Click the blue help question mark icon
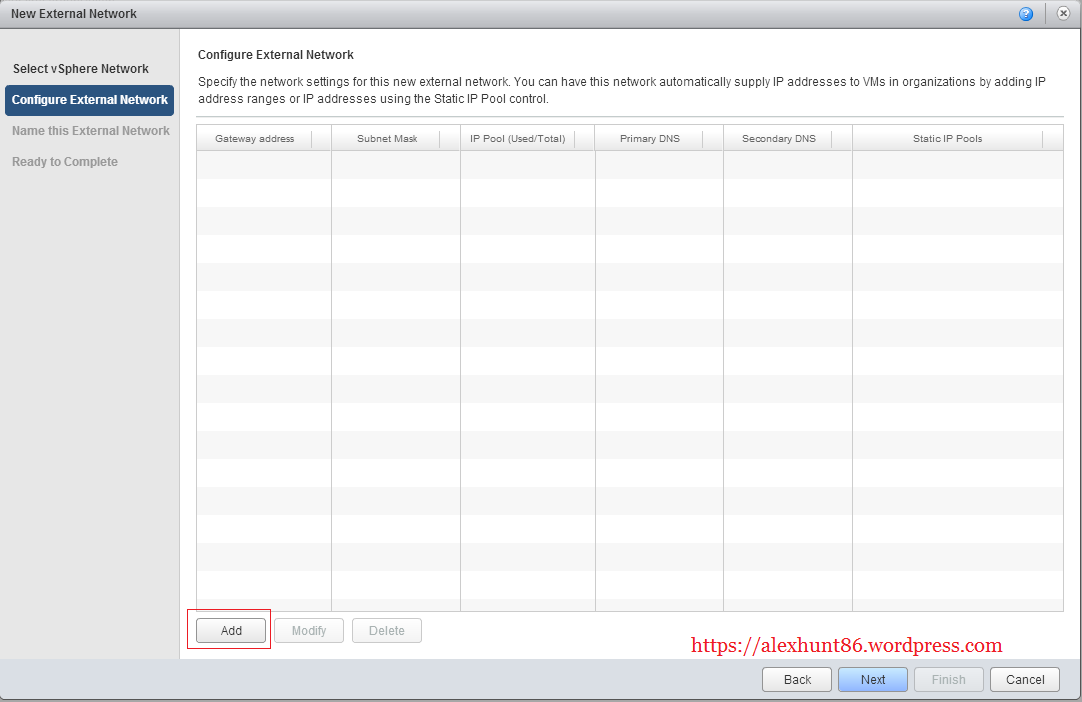Viewport: 1082px width, 702px height. coord(1025,14)
